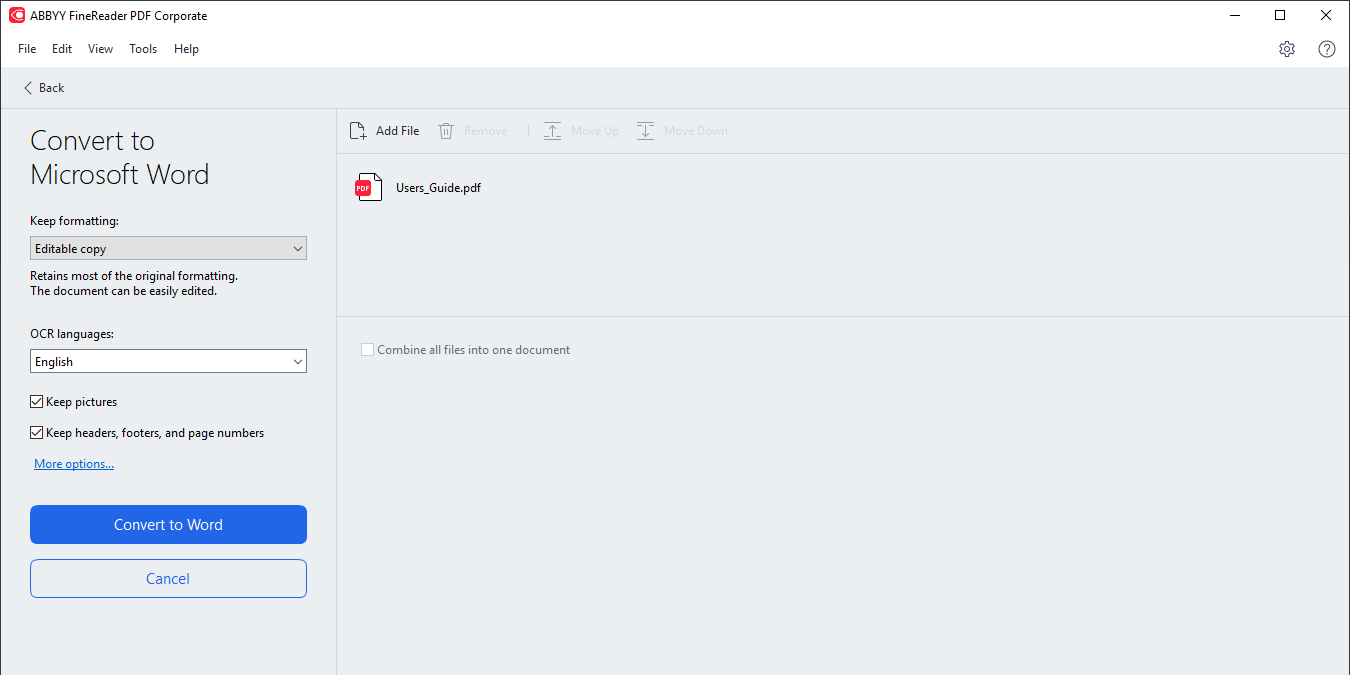Maximize the FineReader window

pos(1280,15)
